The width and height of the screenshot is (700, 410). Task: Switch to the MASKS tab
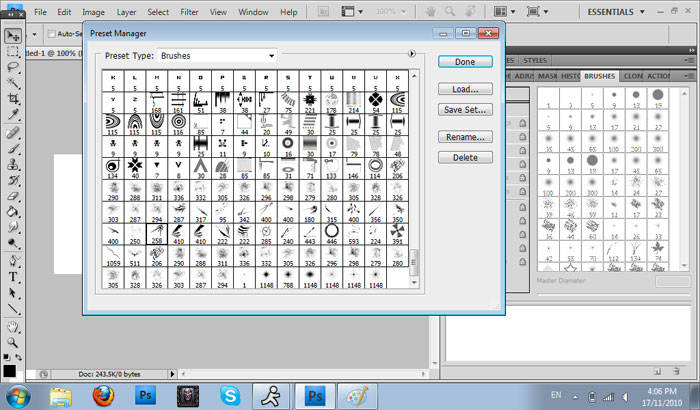(x=547, y=76)
